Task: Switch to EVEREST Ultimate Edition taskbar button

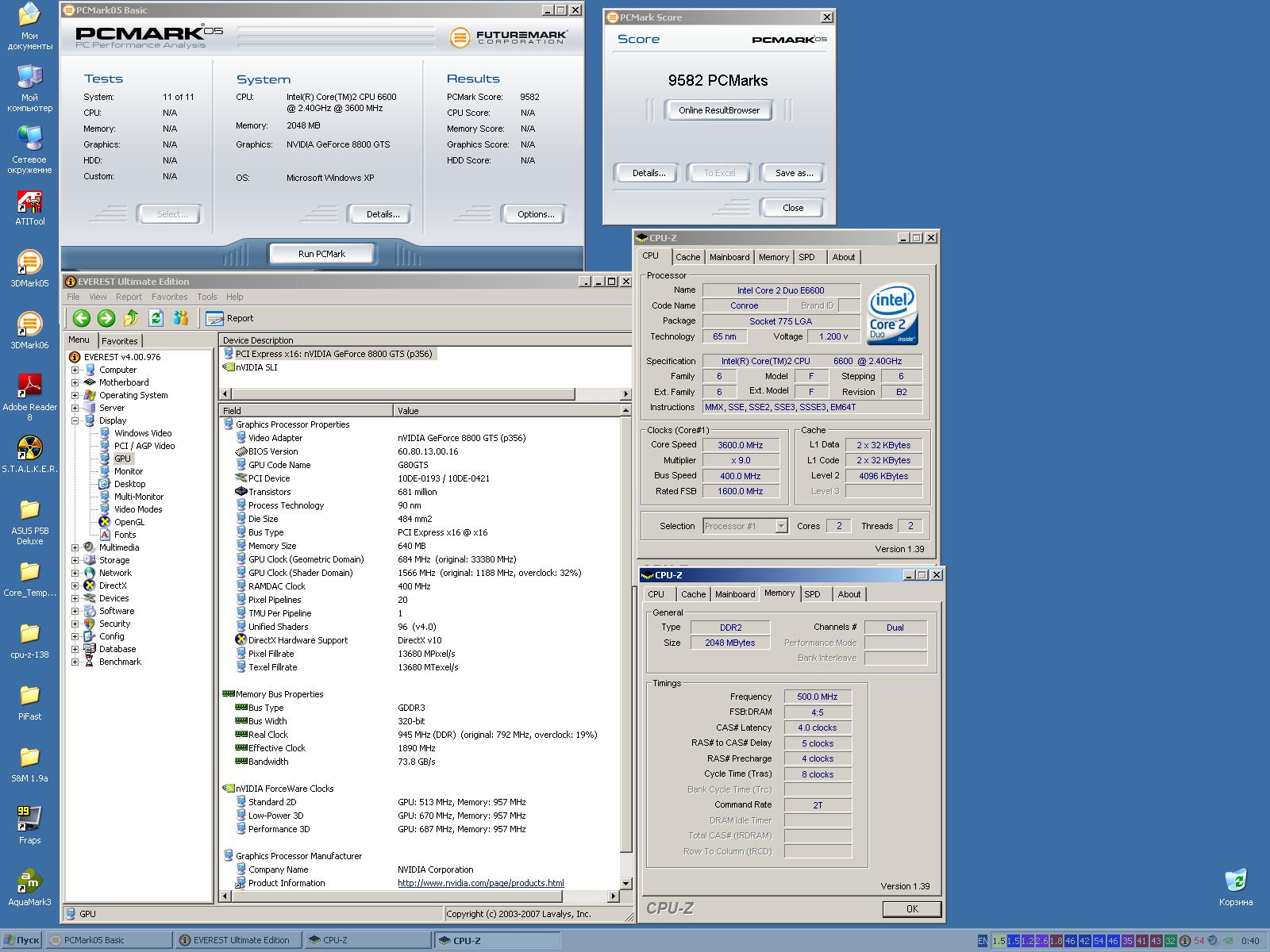Action: tap(238, 940)
